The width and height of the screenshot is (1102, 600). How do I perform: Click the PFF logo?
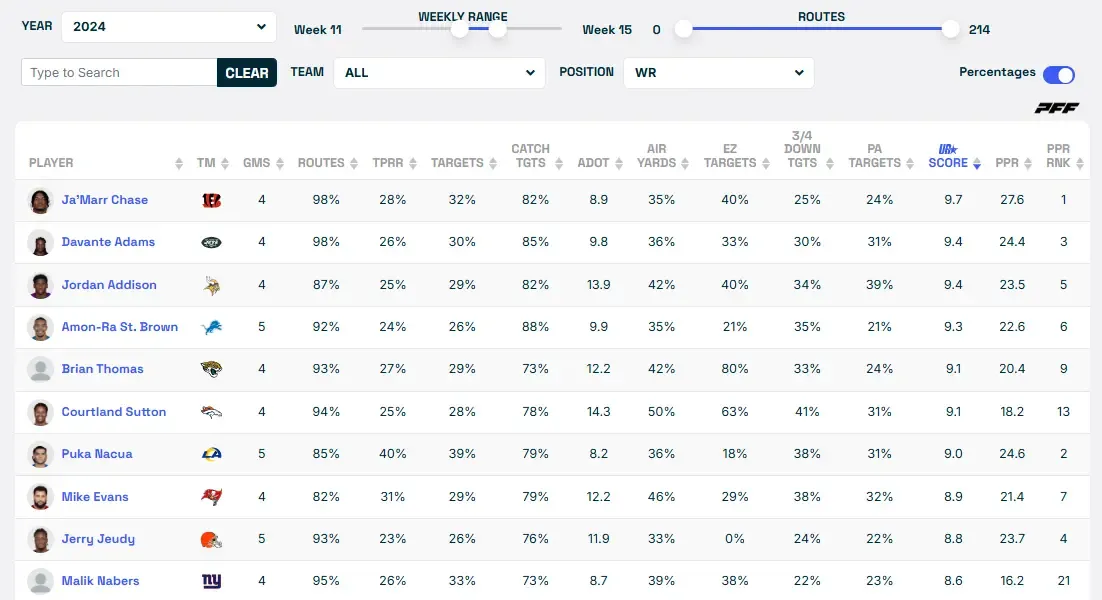1056,108
